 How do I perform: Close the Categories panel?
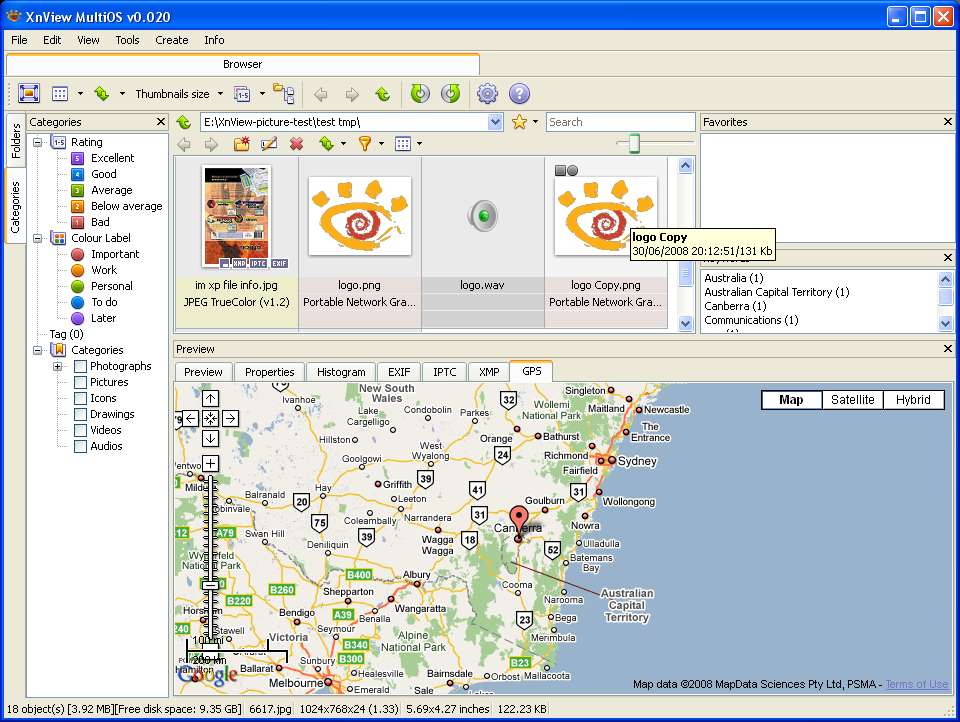tap(161, 122)
